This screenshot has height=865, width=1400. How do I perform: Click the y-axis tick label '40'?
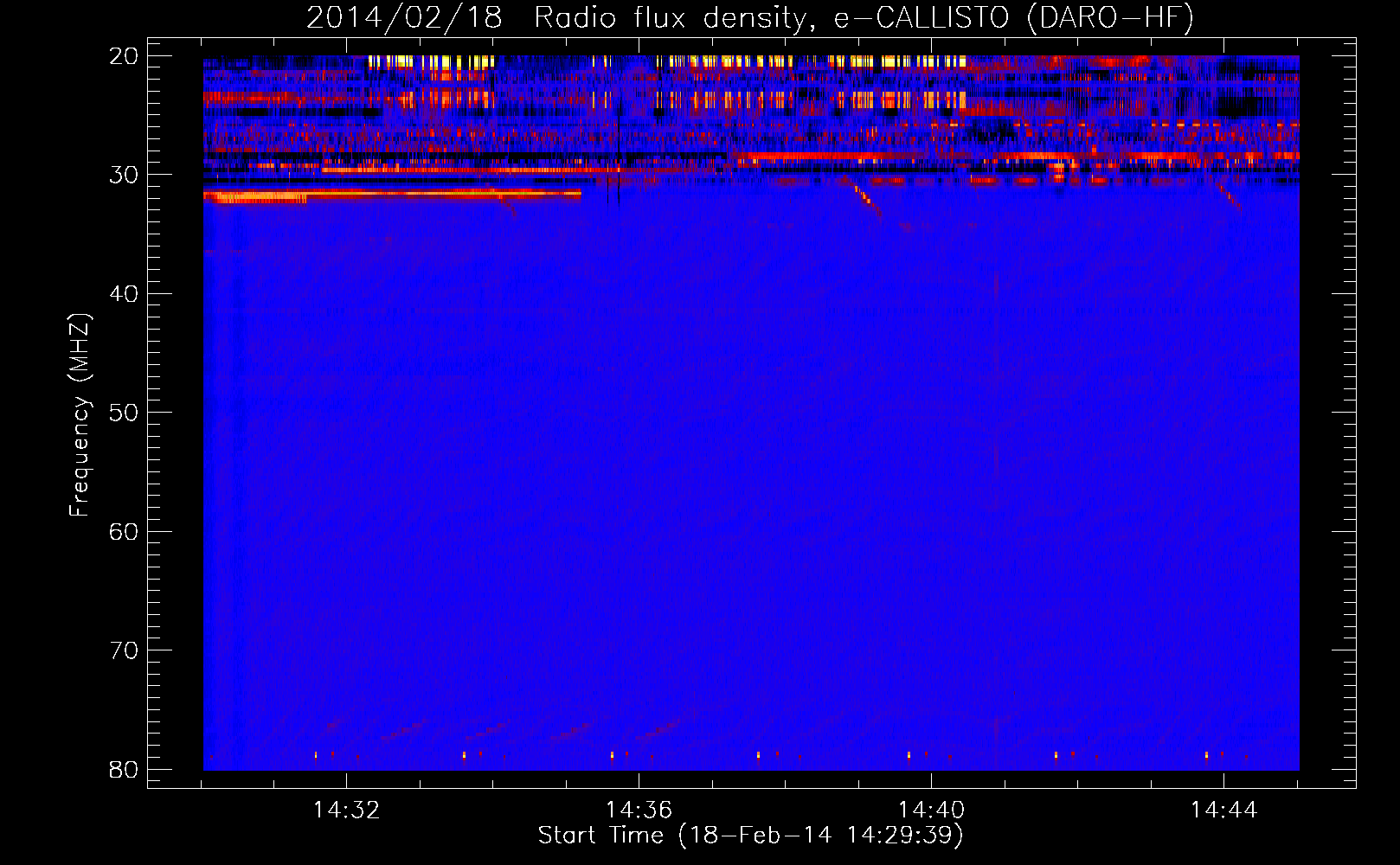tap(124, 294)
